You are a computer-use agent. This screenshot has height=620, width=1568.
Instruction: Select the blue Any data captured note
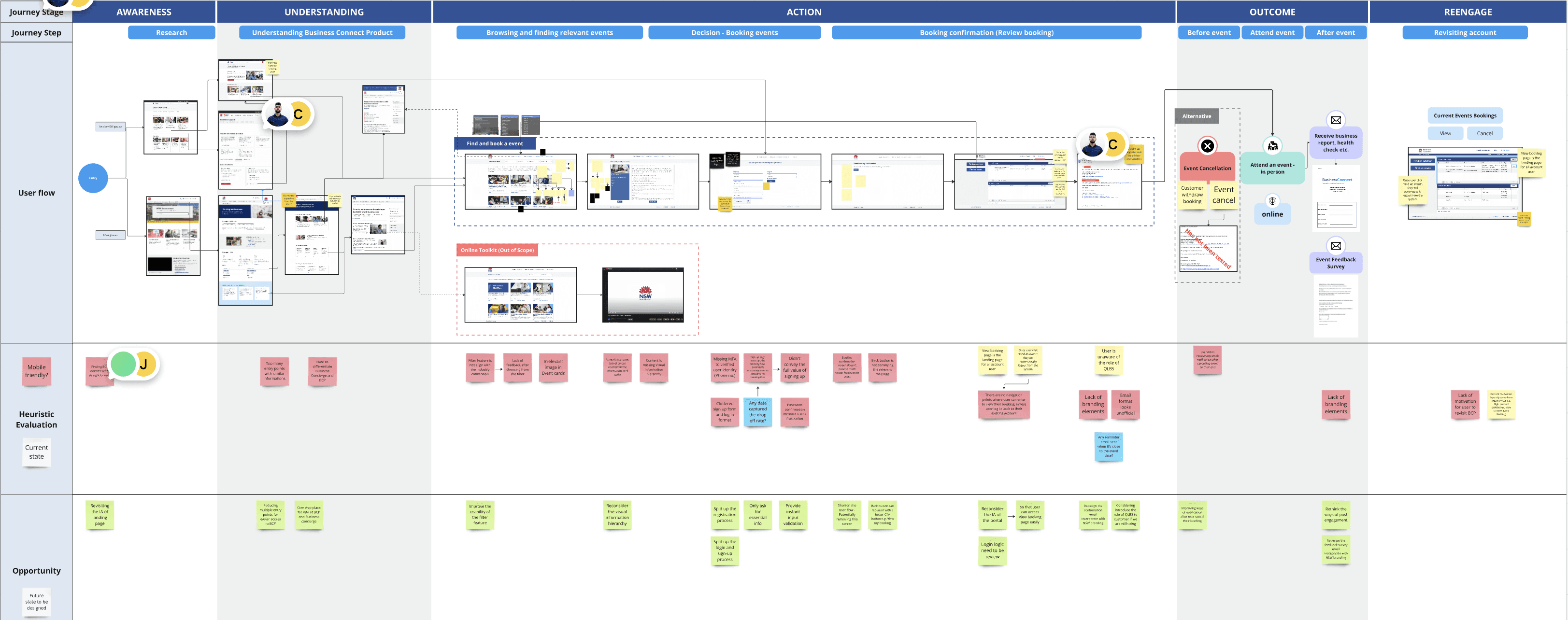758,412
